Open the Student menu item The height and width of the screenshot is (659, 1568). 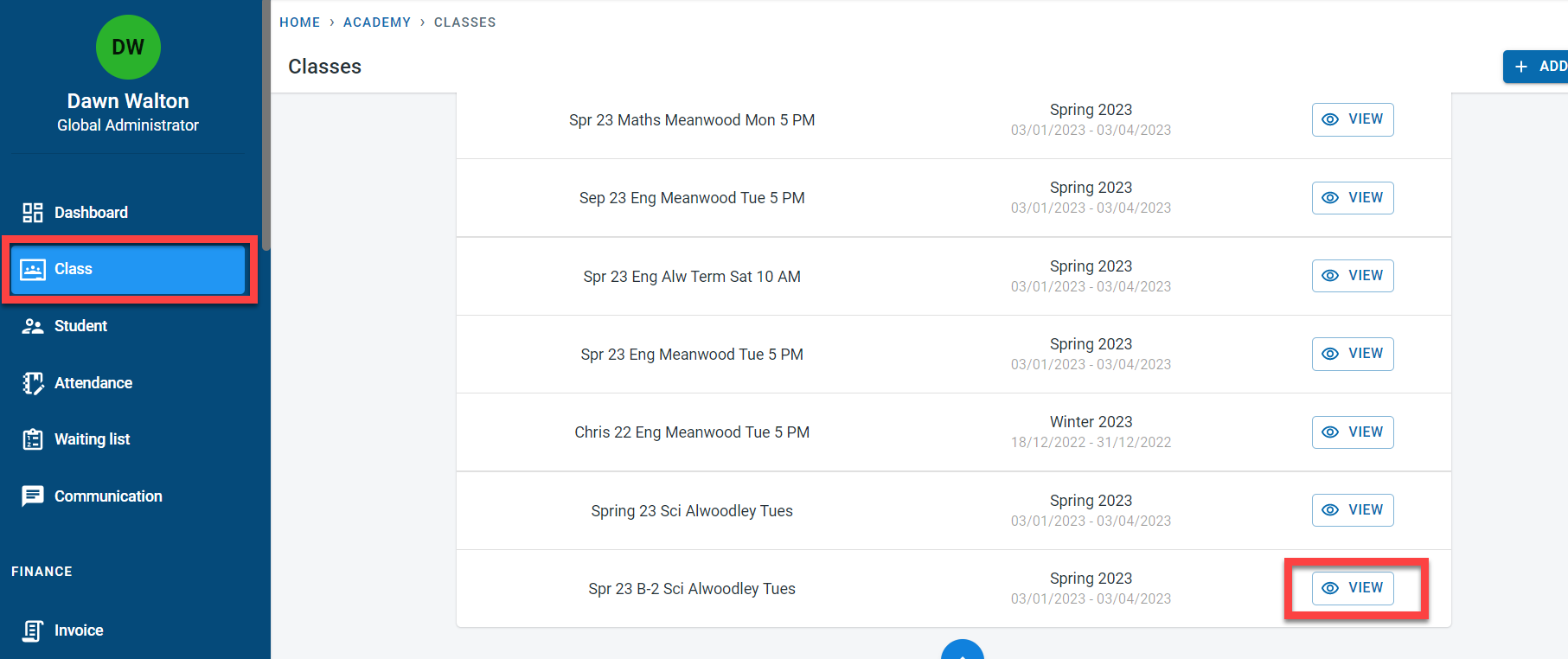click(x=80, y=326)
